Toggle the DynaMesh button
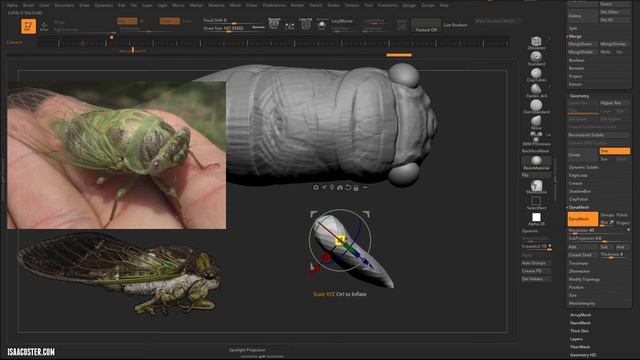640x360 pixels. pos(582,219)
